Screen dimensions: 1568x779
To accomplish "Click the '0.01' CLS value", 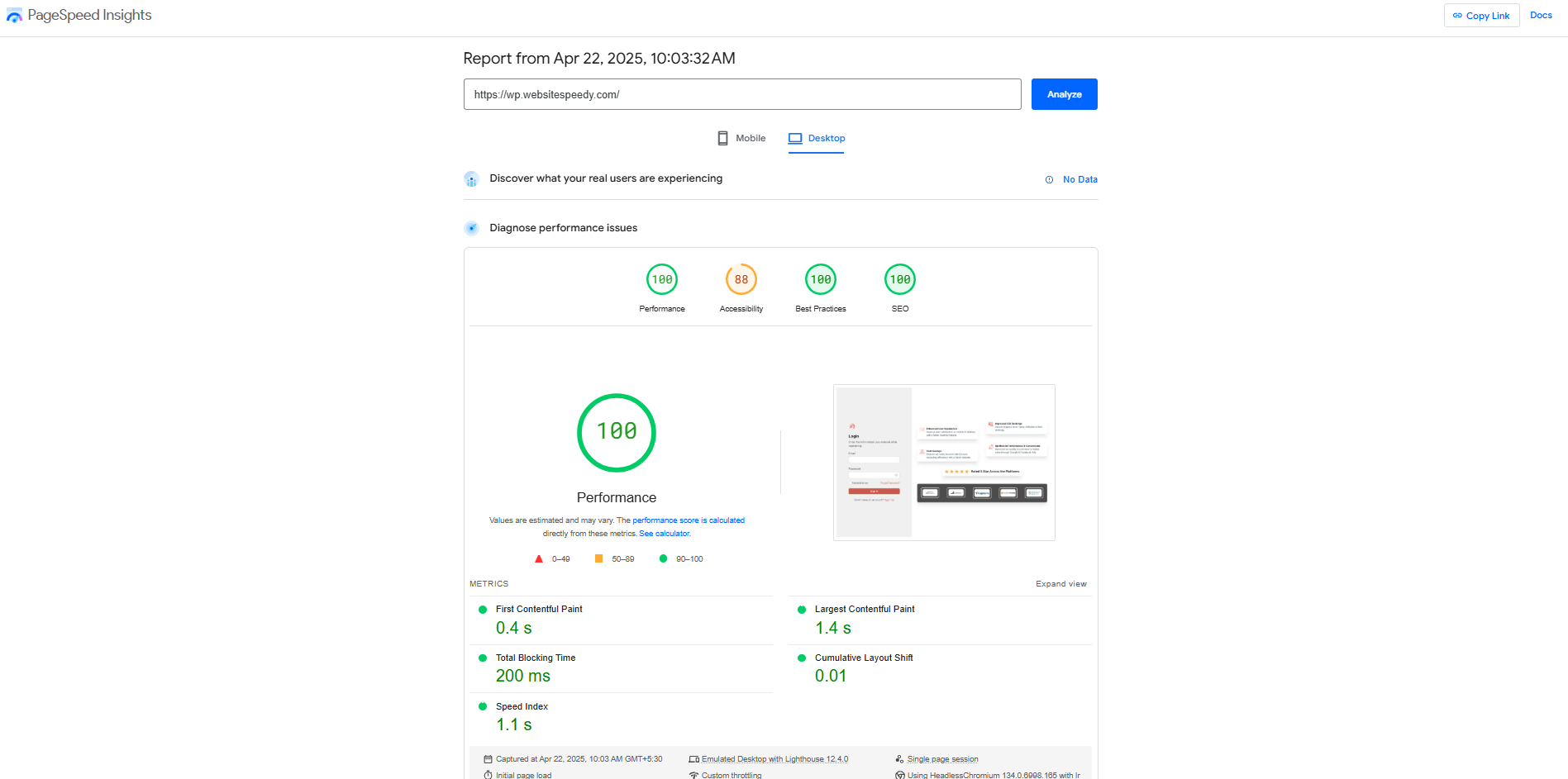I will point(831,676).
